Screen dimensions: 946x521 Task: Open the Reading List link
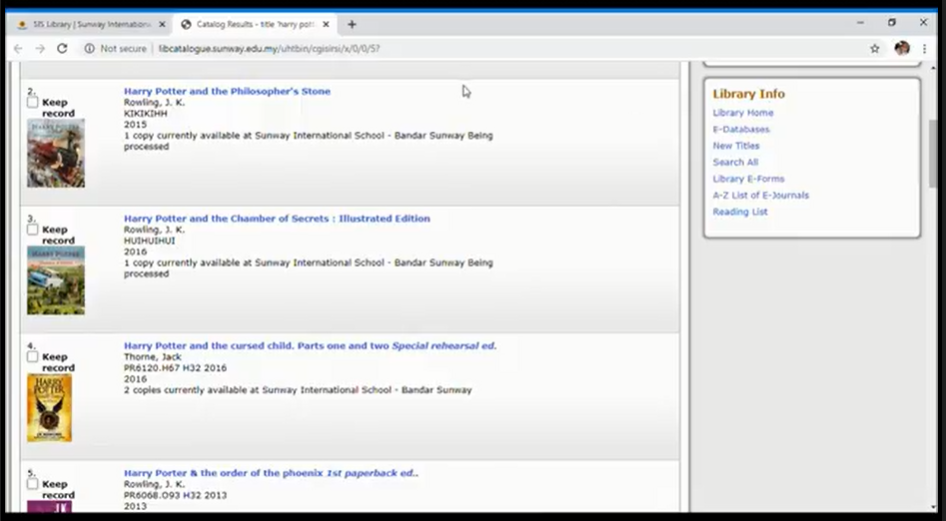tap(740, 212)
